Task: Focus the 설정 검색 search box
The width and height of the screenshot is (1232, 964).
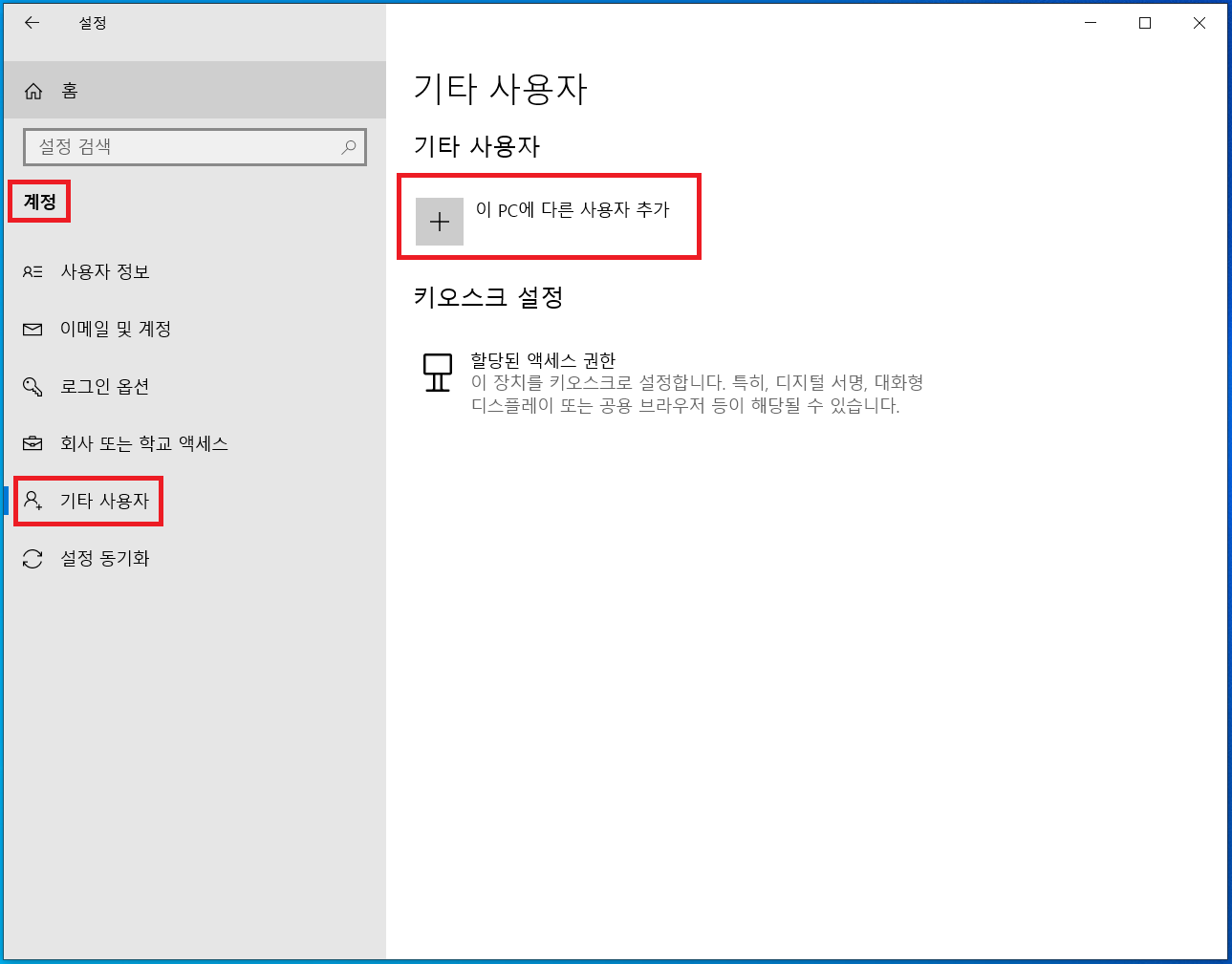Action: point(195,147)
